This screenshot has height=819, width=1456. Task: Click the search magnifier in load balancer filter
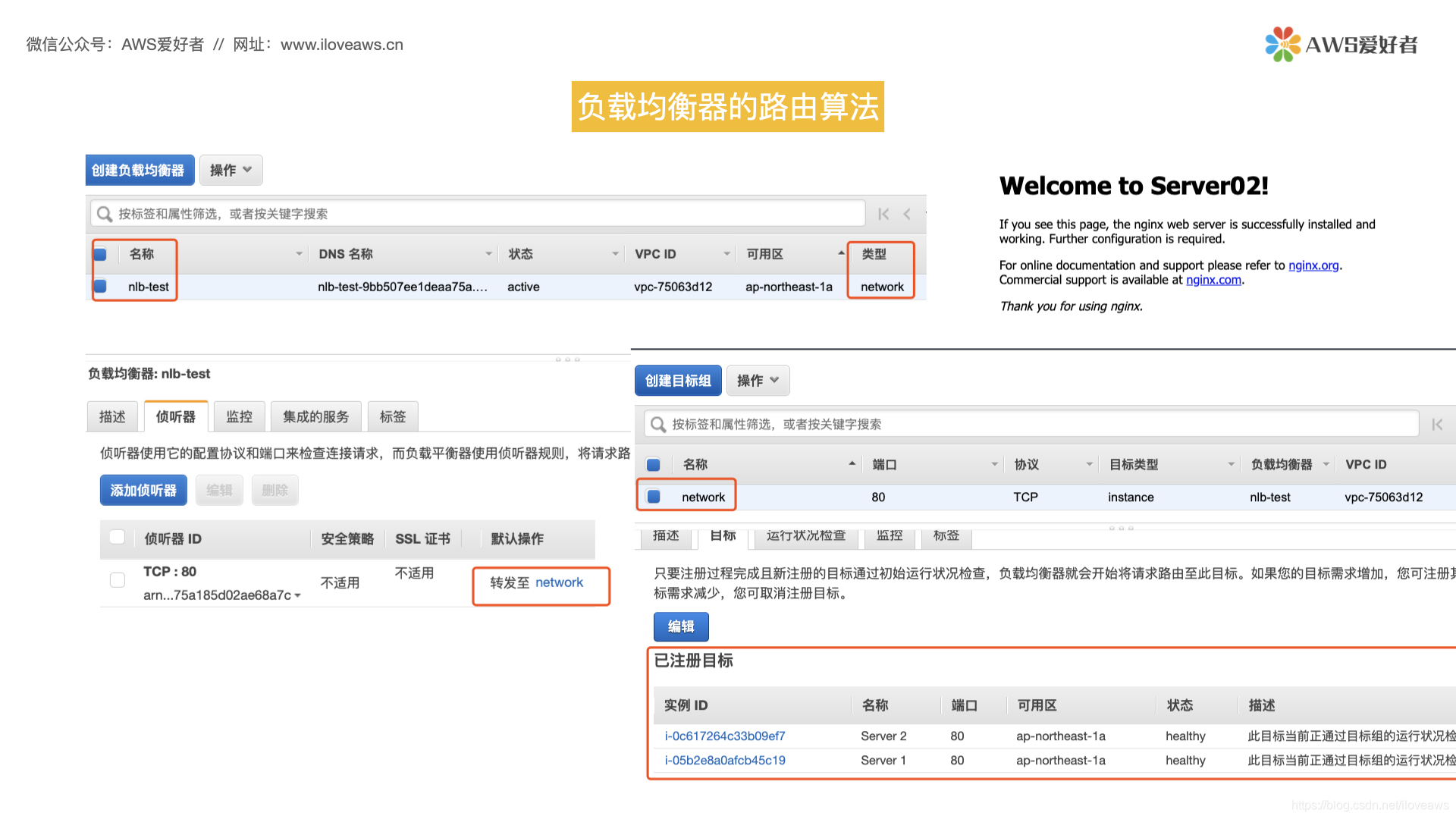pyautogui.click(x=105, y=214)
